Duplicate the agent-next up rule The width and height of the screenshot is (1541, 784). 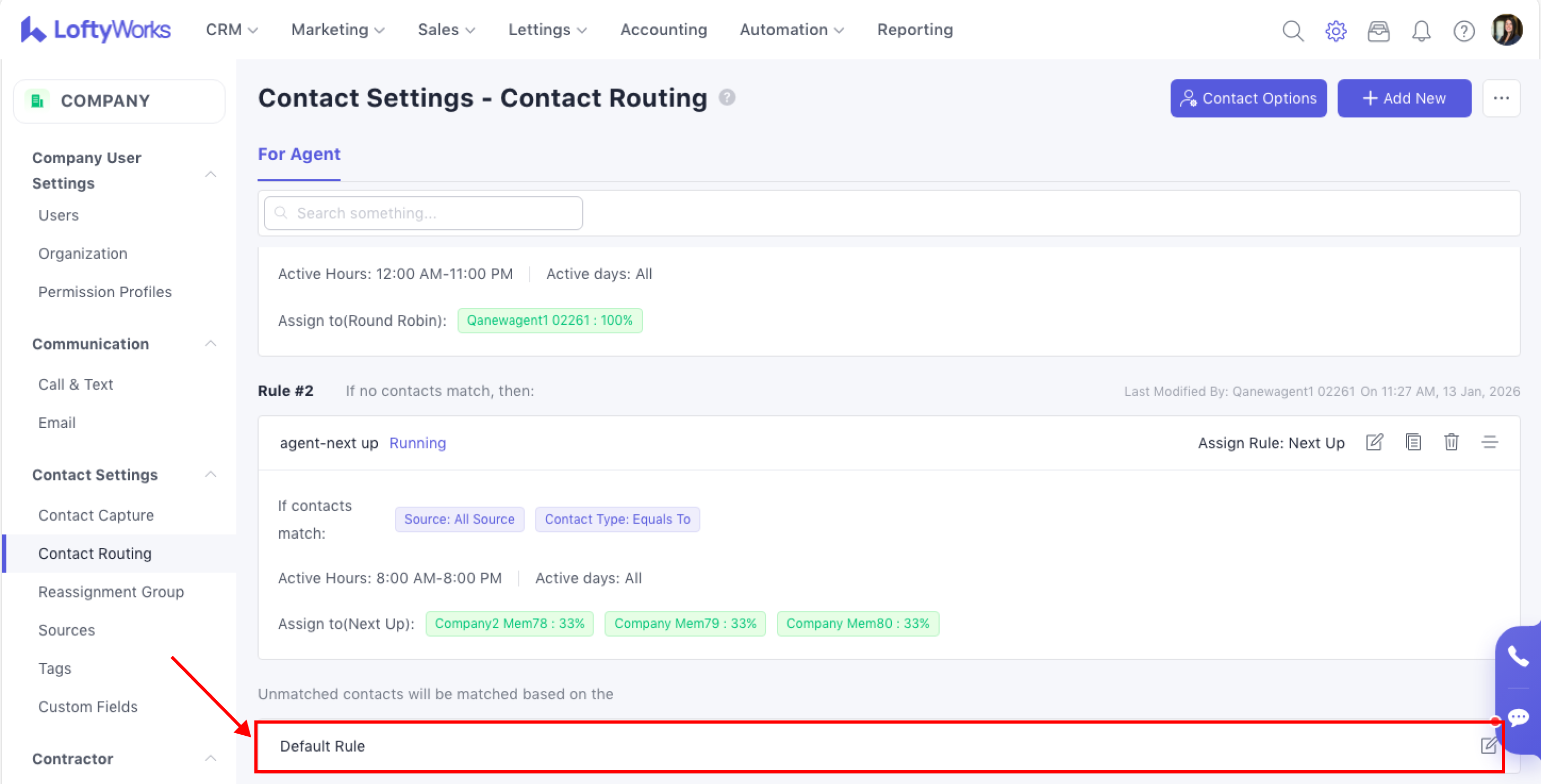click(1413, 442)
